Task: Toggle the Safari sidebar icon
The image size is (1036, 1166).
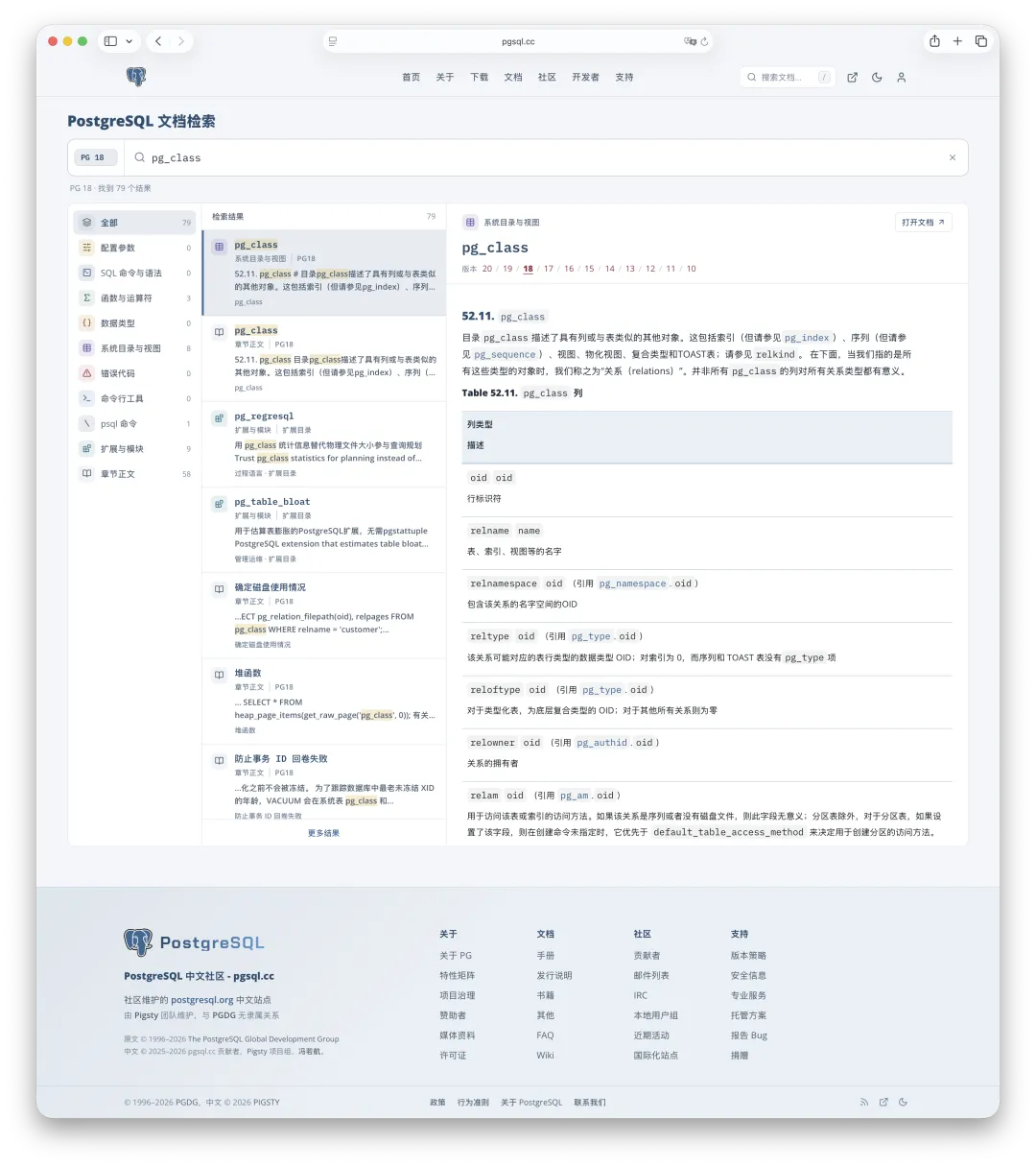Action: click(x=110, y=41)
